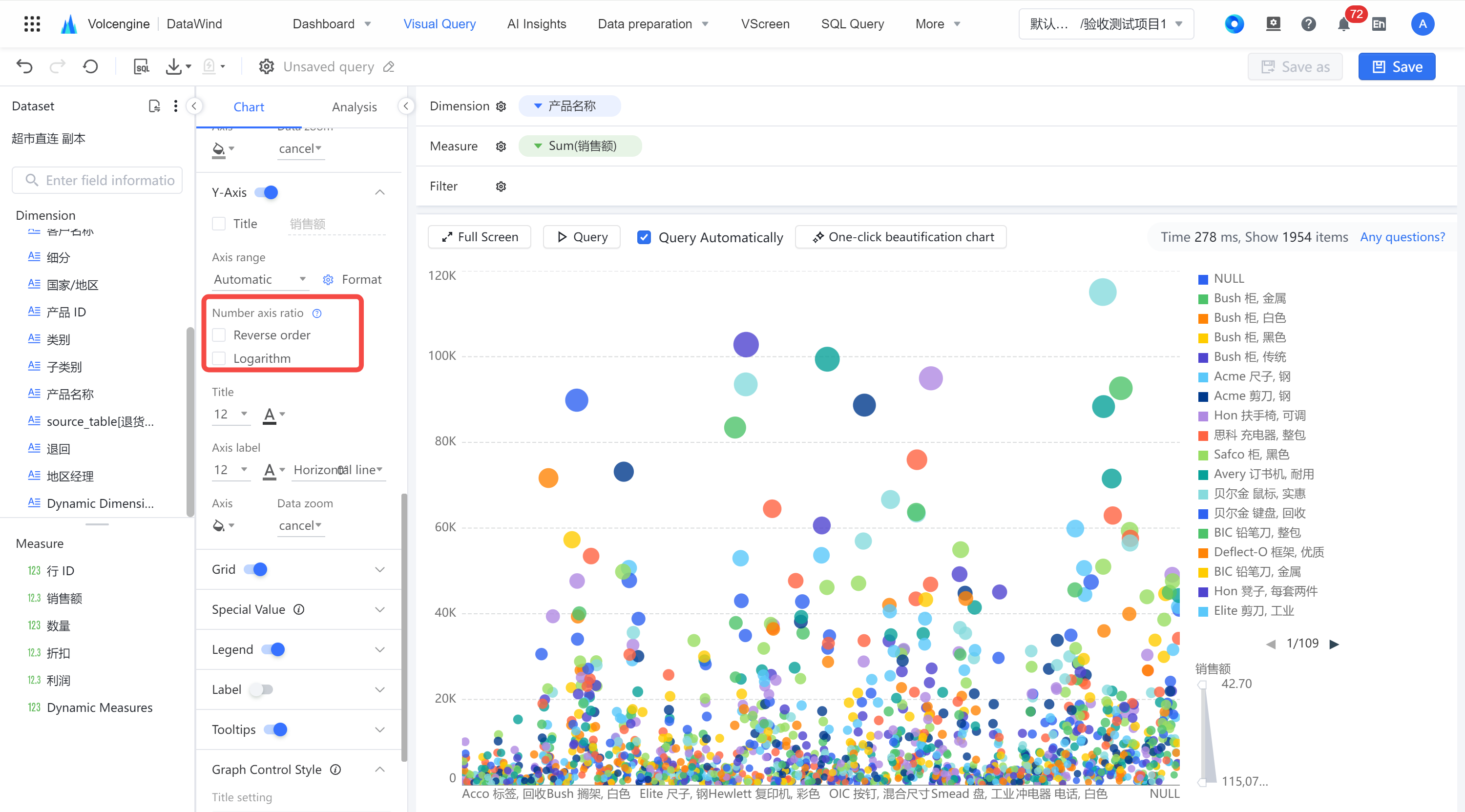The width and height of the screenshot is (1465, 812).
Task: Click Special Value info icon
Action: click(x=298, y=609)
